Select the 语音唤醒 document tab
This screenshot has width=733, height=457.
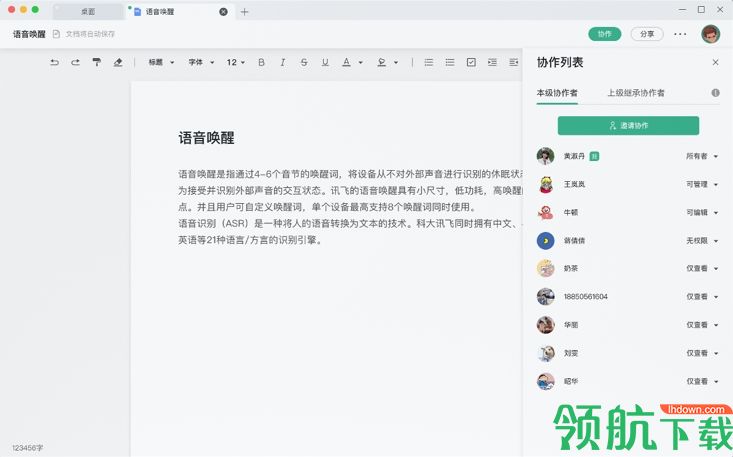click(x=178, y=12)
